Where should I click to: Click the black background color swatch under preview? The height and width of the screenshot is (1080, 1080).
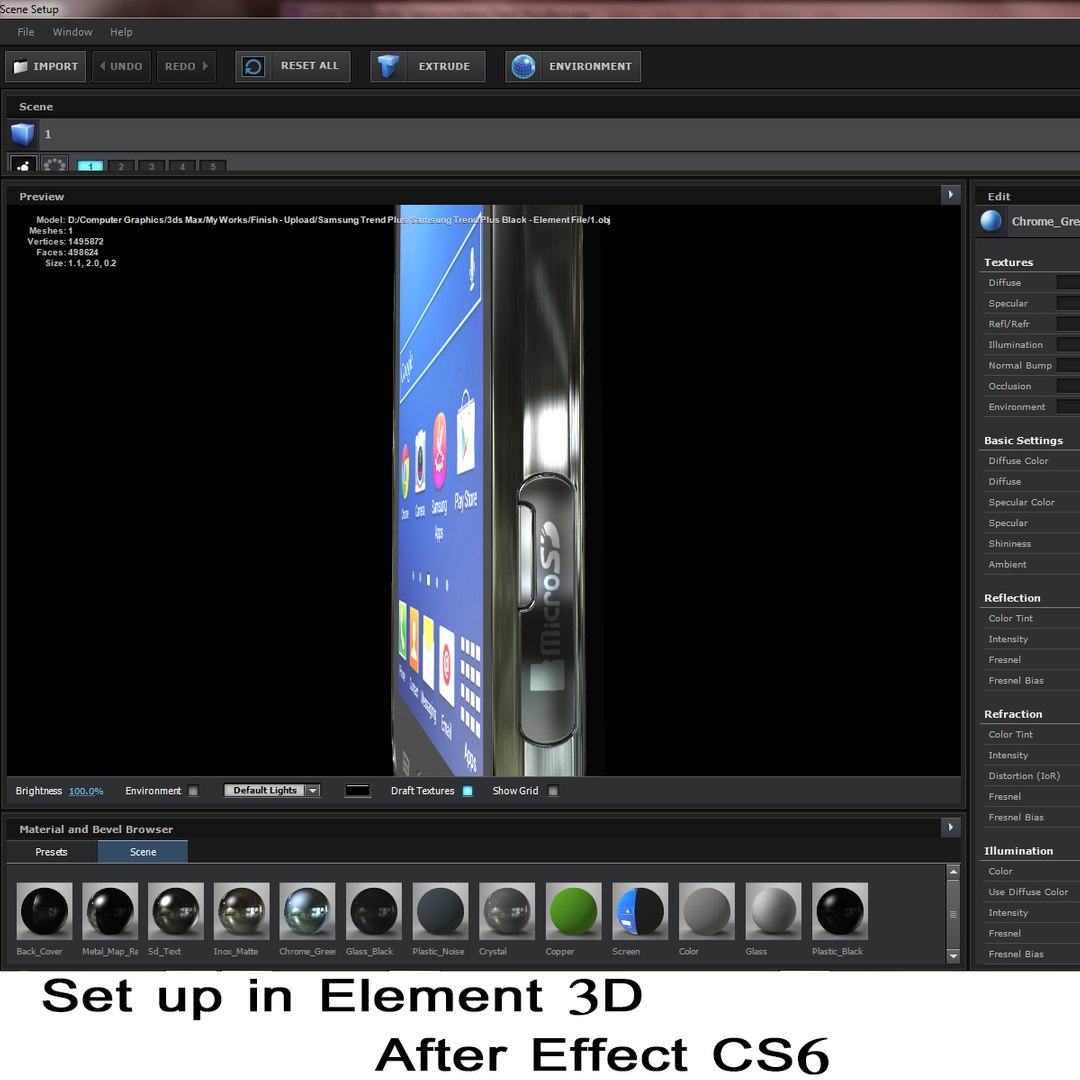click(357, 791)
